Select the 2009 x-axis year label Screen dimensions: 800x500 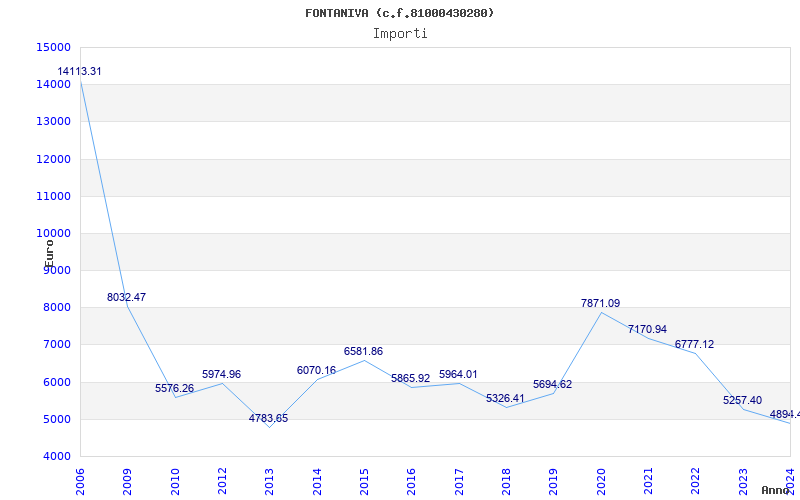pyautogui.click(x=128, y=481)
